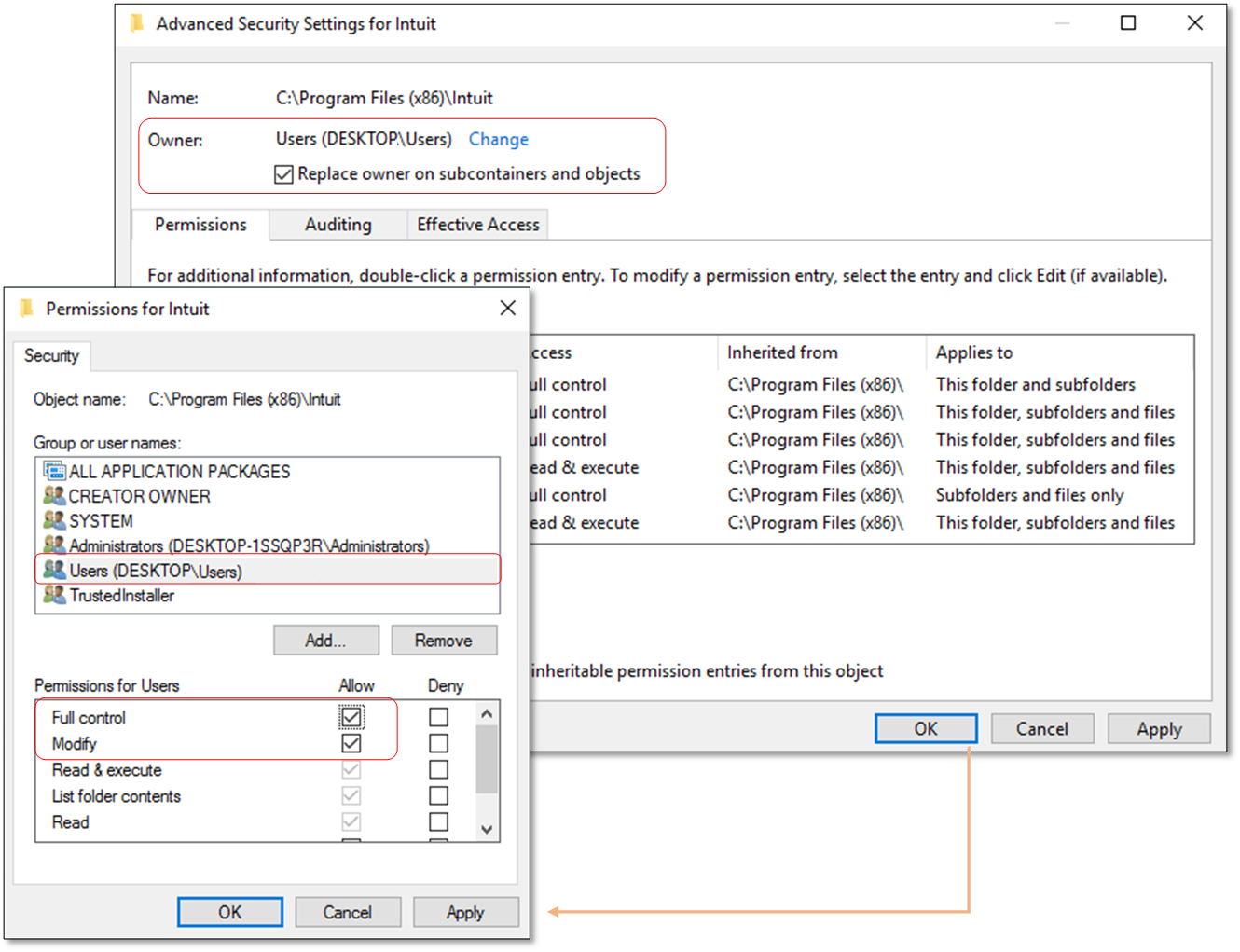The width and height of the screenshot is (1240, 952).
Task: Click permissions list scrollbar up arrow
Action: [487, 714]
